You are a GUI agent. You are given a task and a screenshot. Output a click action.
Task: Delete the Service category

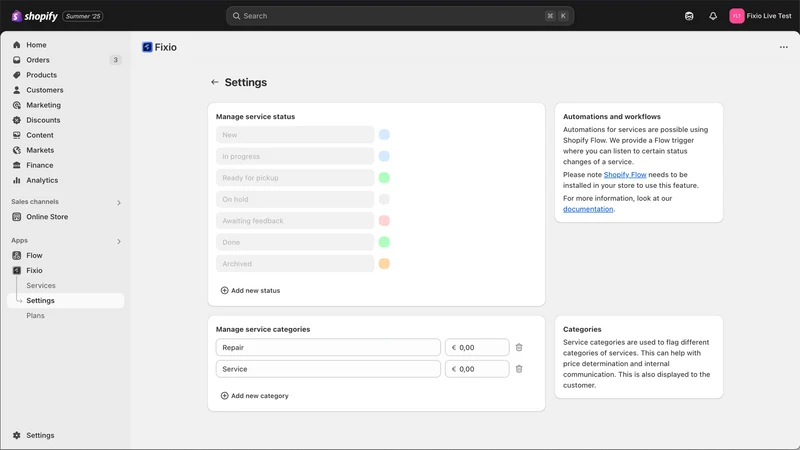pyautogui.click(x=519, y=369)
